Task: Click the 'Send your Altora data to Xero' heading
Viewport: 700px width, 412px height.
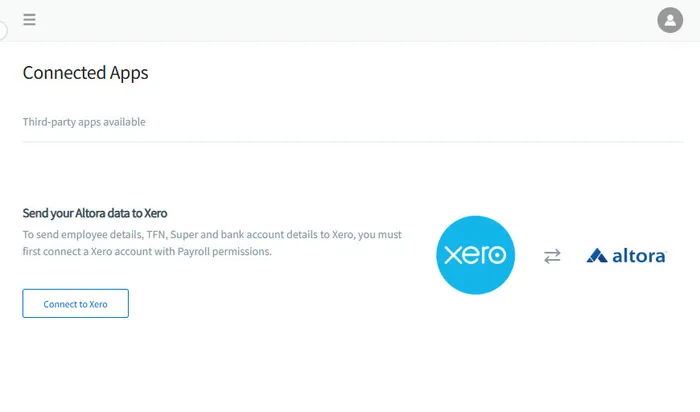Action: pyautogui.click(x=94, y=213)
